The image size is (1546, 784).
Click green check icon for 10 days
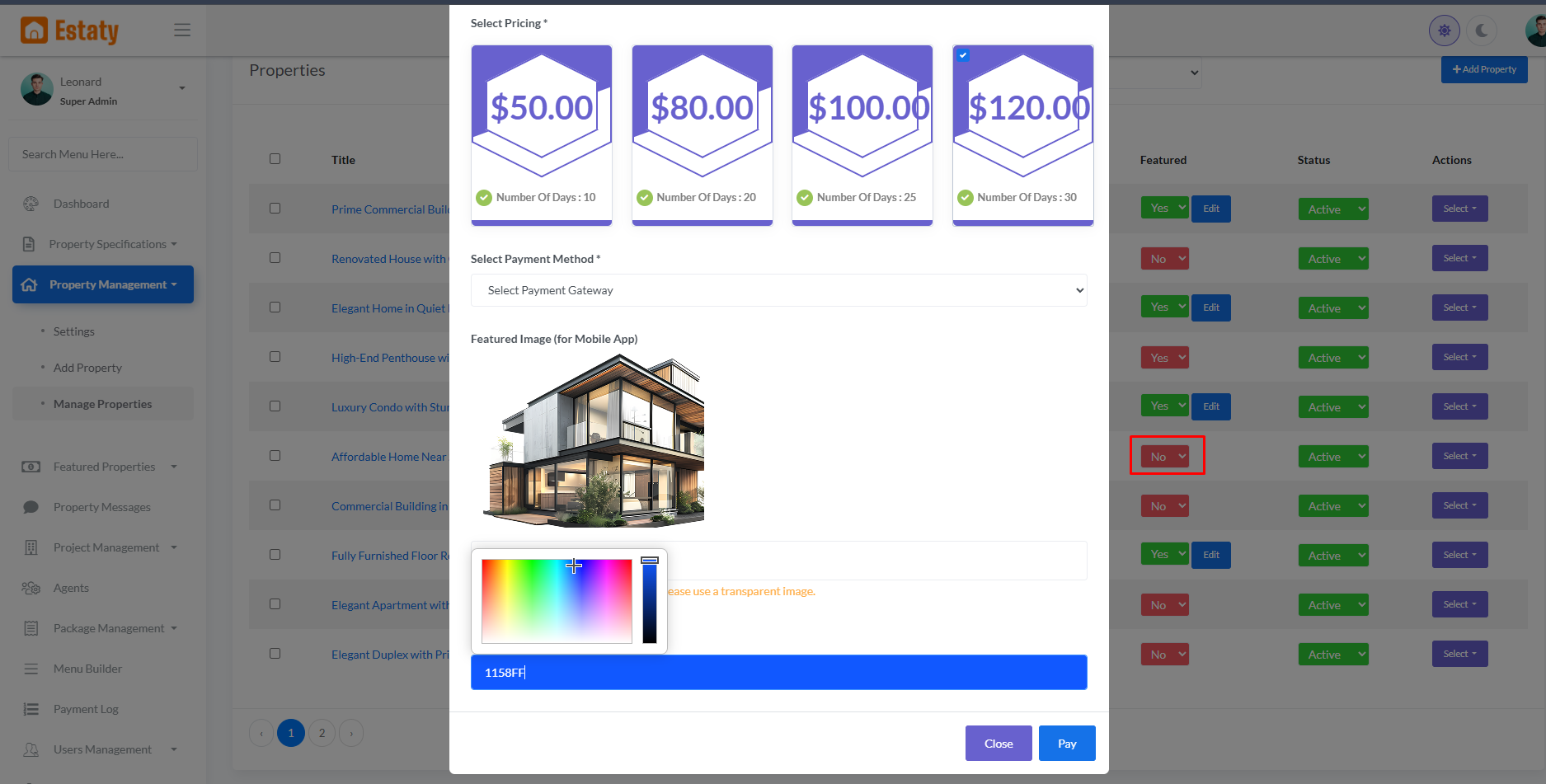(484, 198)
